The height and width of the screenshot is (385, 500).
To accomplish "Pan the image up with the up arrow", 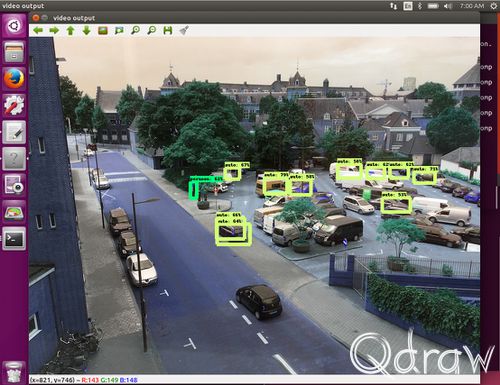I will 70,31.
